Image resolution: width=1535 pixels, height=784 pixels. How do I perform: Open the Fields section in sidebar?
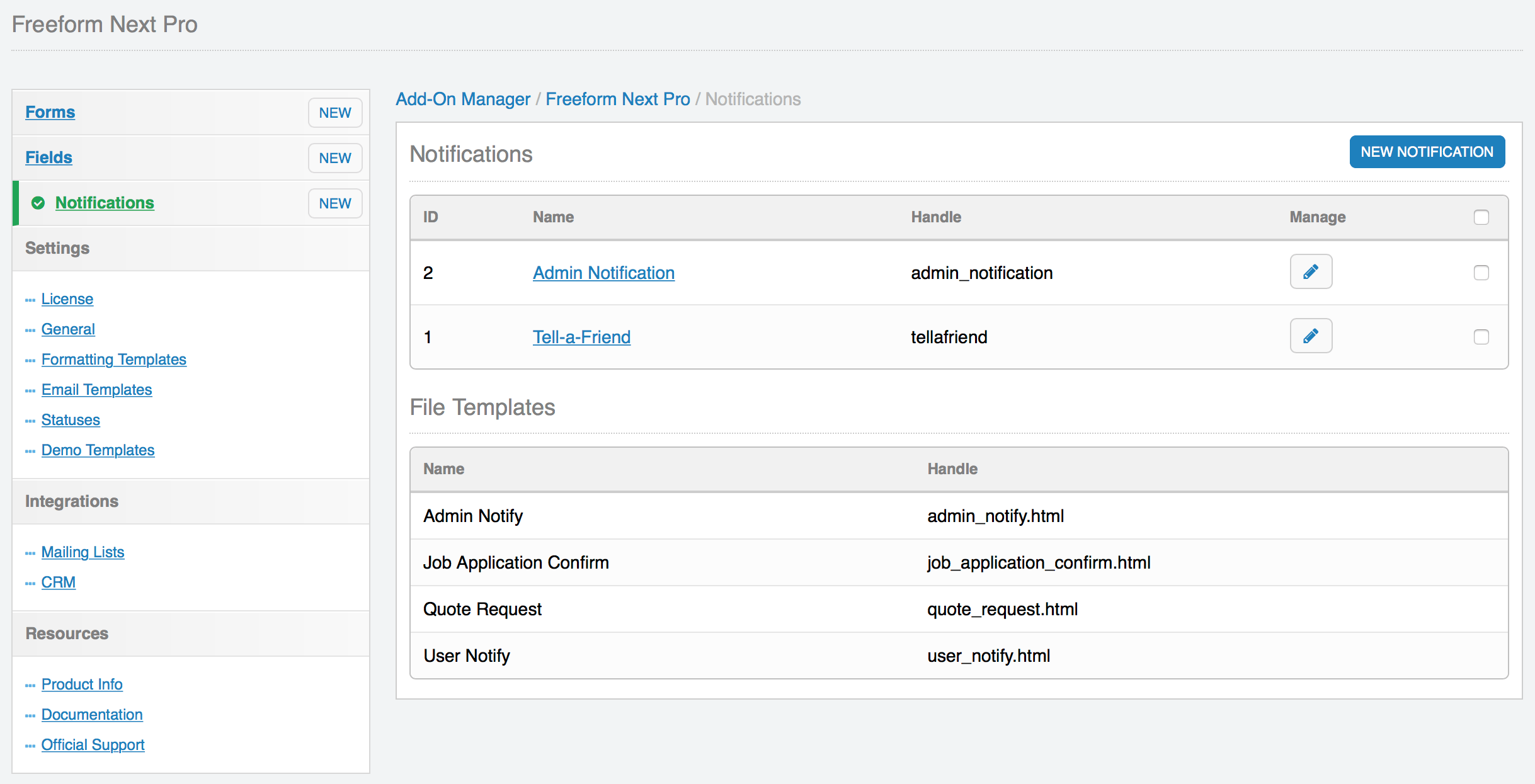(49, 157)
